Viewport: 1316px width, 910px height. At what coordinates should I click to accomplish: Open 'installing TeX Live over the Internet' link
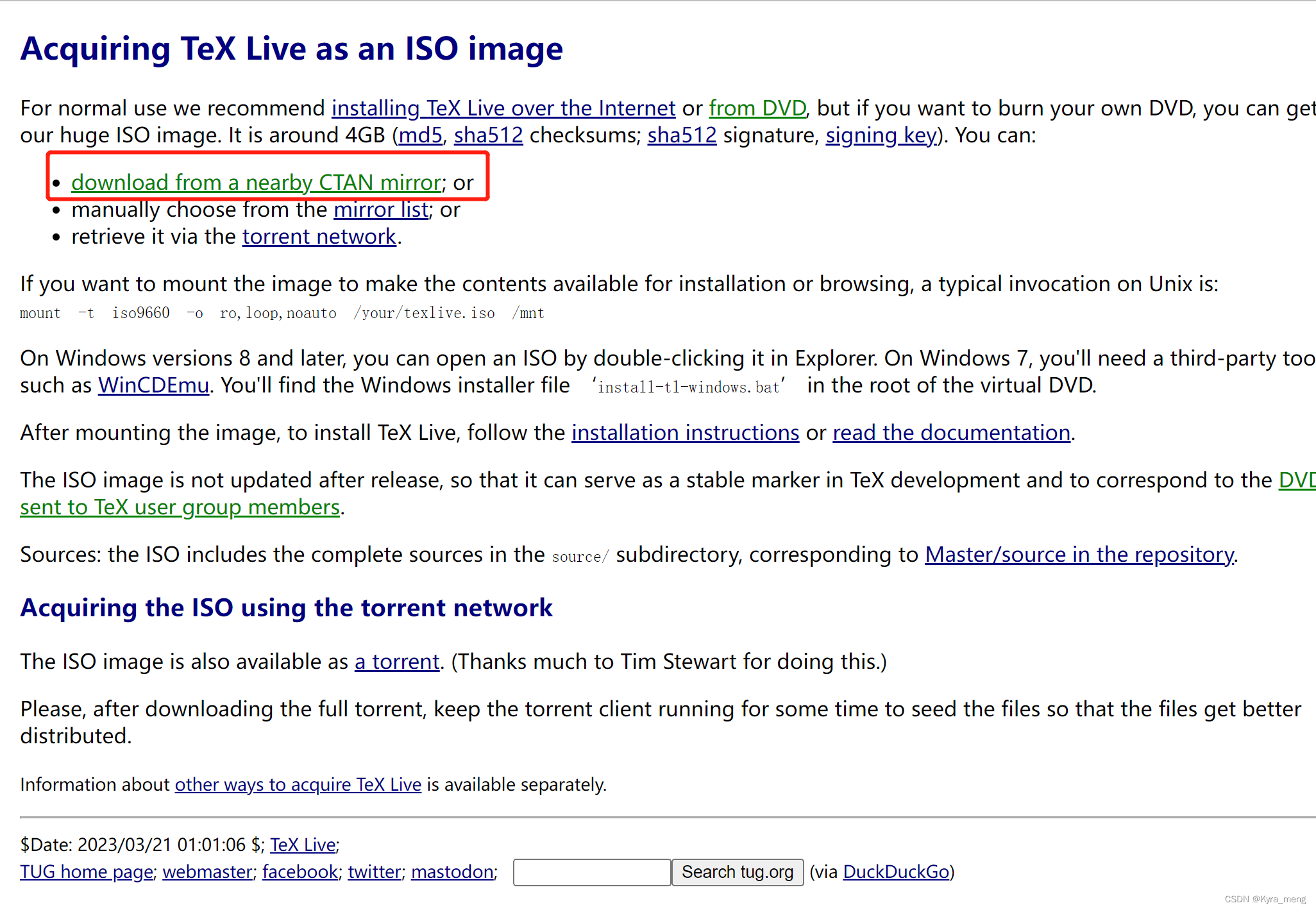503,108
